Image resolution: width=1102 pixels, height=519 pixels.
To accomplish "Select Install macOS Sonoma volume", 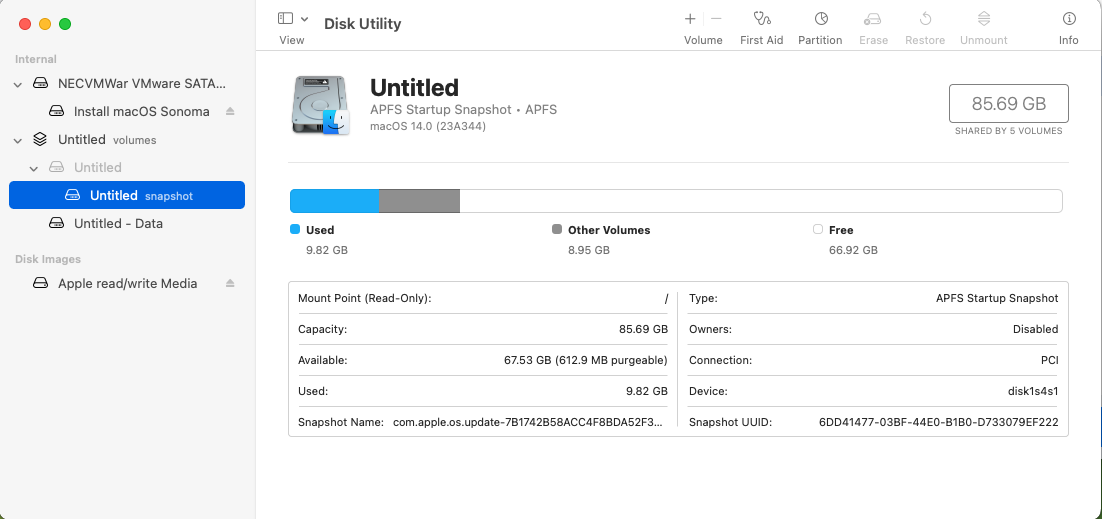I will coord(127,111).
